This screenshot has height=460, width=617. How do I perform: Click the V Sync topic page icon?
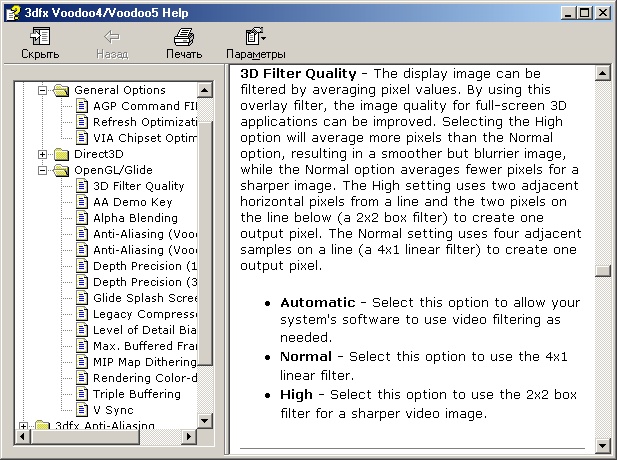click(82, 410)
